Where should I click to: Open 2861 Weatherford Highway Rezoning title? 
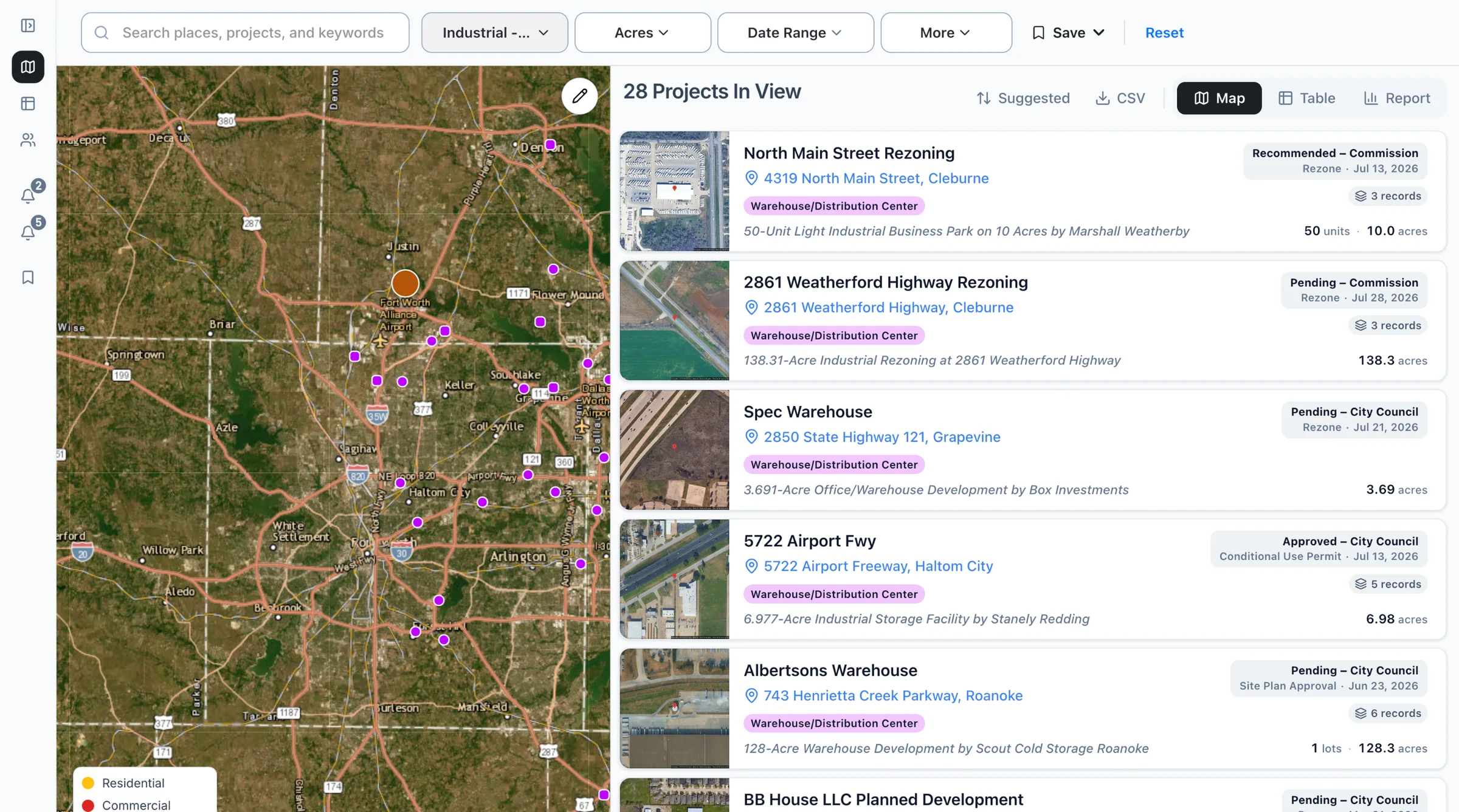[x=885, y=282]
